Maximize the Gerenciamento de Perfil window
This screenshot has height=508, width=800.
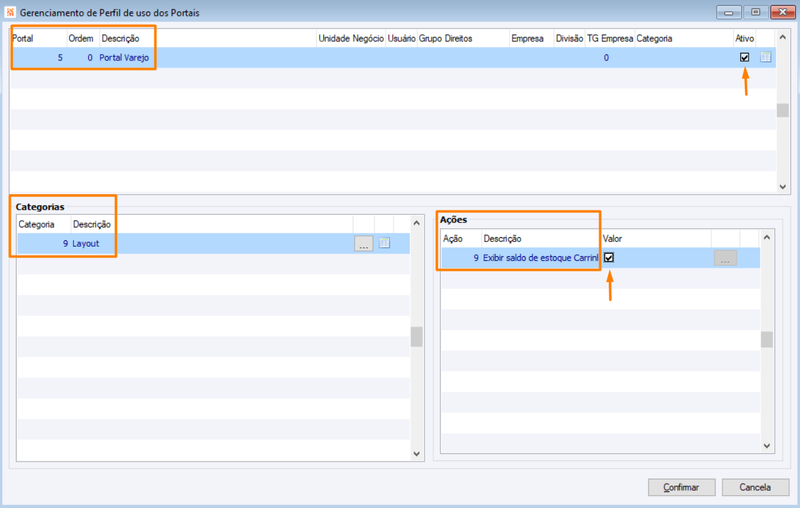(756, 12)
